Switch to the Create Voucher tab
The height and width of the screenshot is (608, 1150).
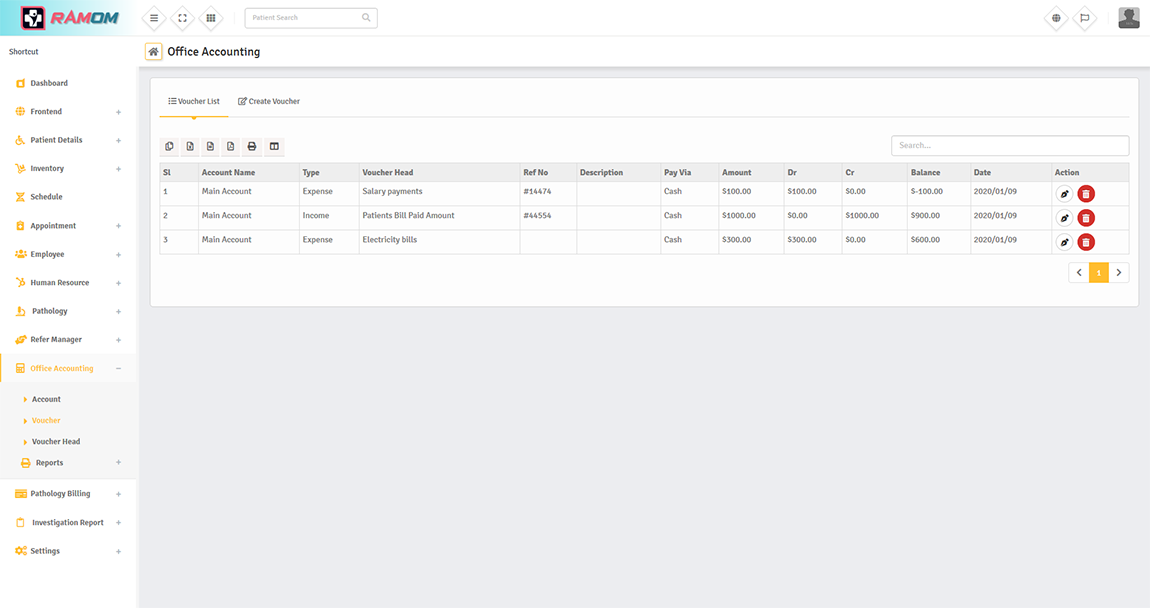click(x=269, y=101)
